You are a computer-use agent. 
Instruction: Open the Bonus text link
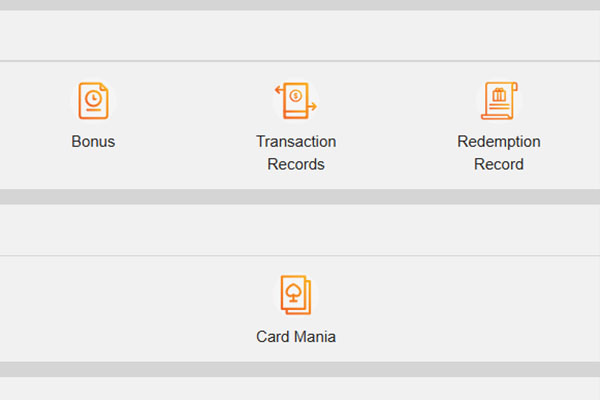93,142
